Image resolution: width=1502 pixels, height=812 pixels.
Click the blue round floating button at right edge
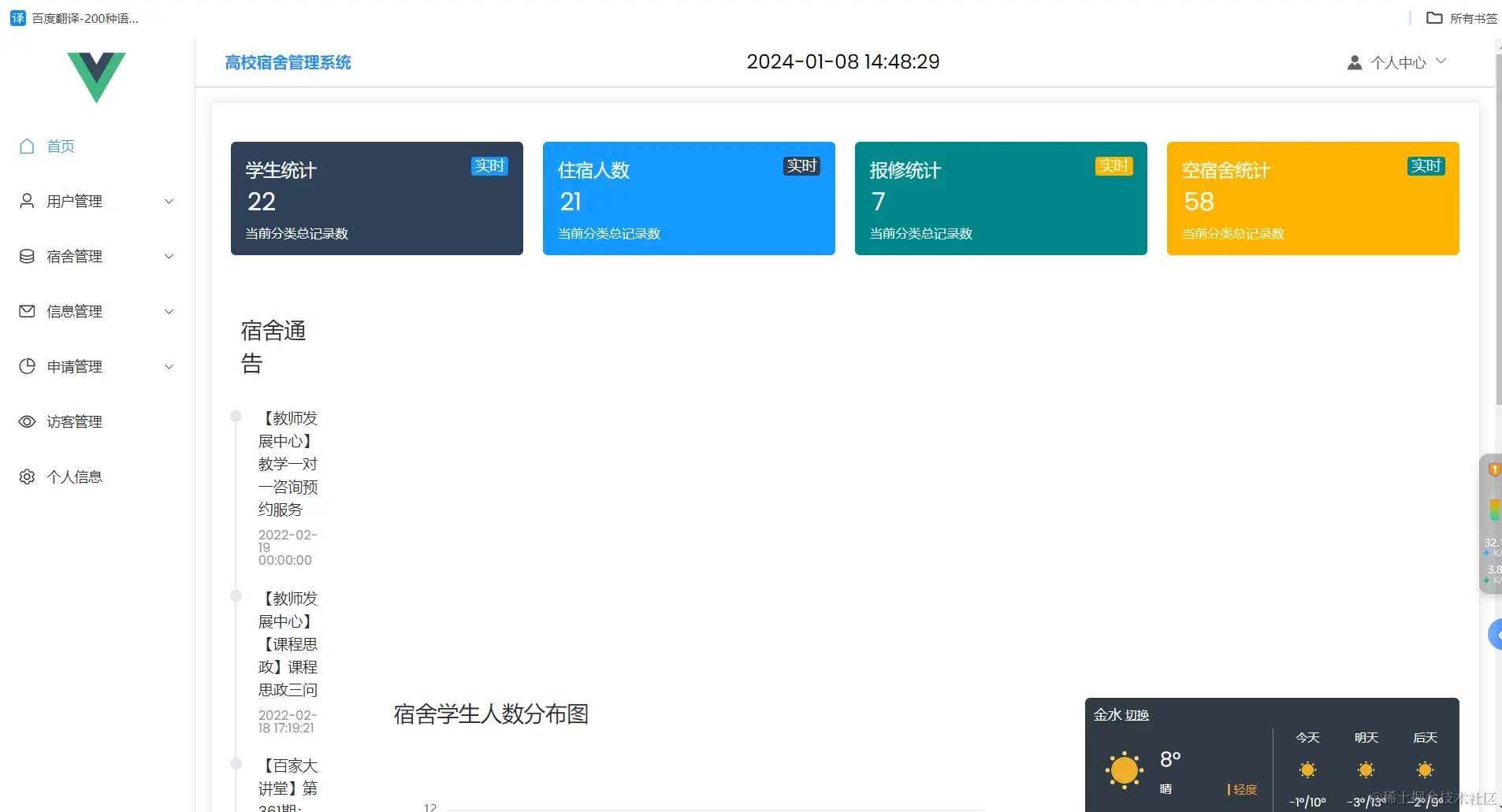[1495, 634]
